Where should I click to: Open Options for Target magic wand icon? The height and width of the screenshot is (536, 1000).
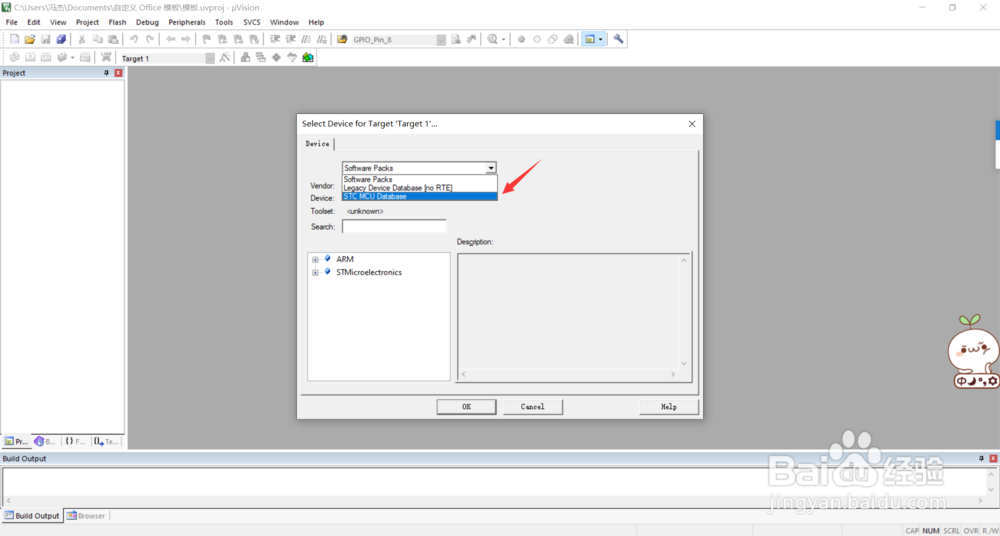click(x=224, y=58)
